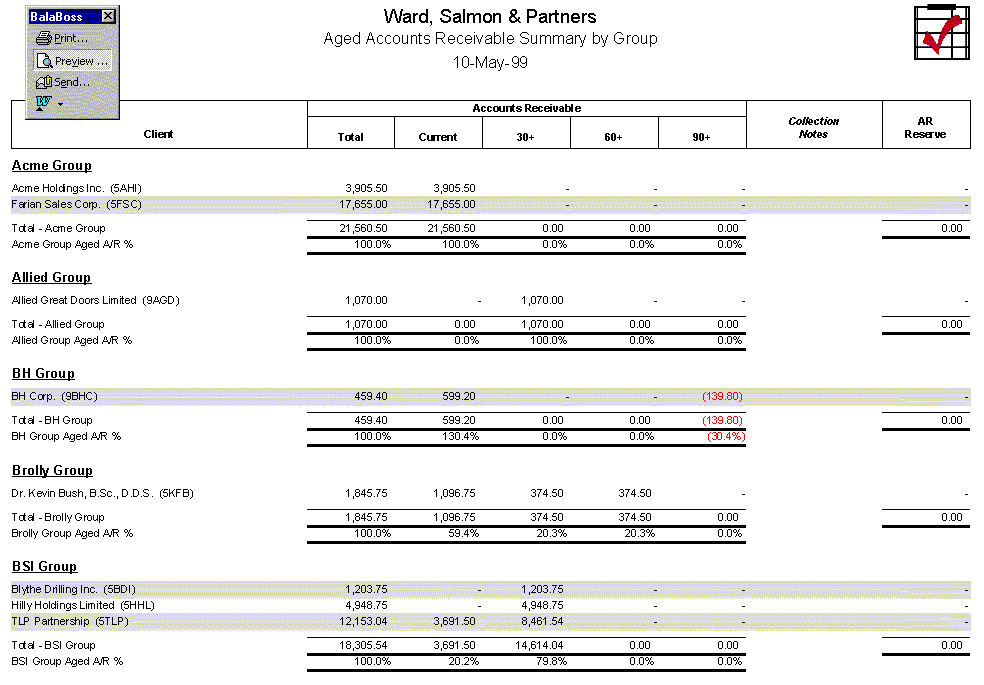Click the Print button in BalaBoss toolbar
This screenshot has height=685, width=984.
click(62, 39)
